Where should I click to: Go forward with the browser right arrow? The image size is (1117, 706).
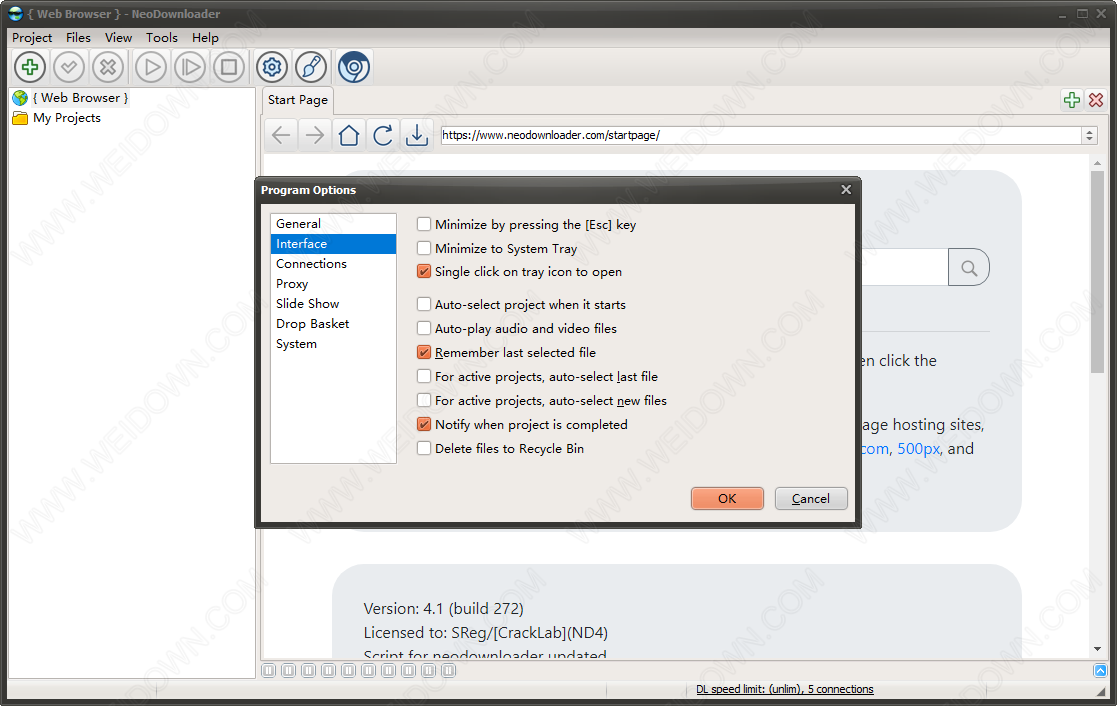tap(314, 135)
